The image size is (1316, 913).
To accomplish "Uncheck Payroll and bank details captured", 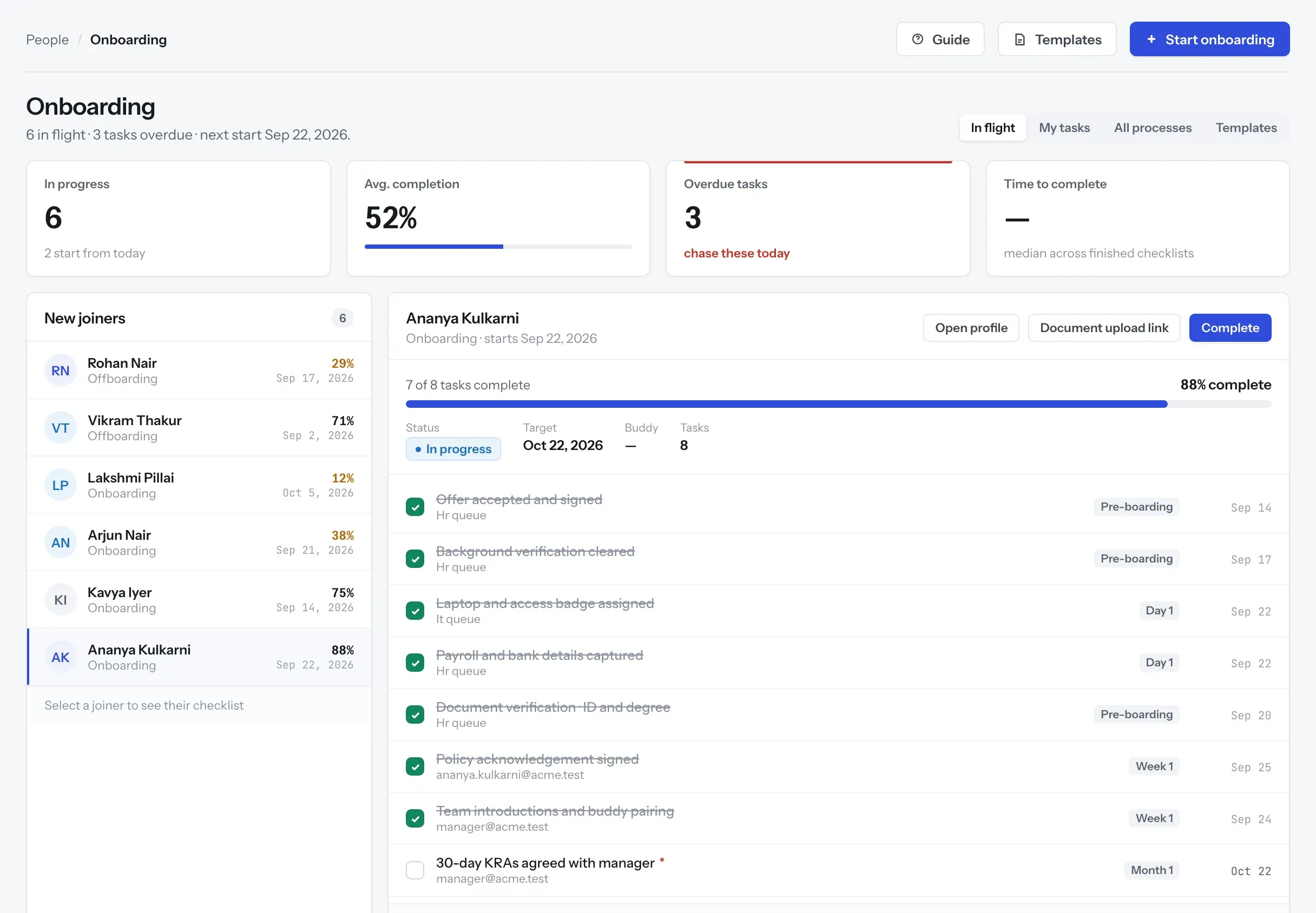I will 415,663.
